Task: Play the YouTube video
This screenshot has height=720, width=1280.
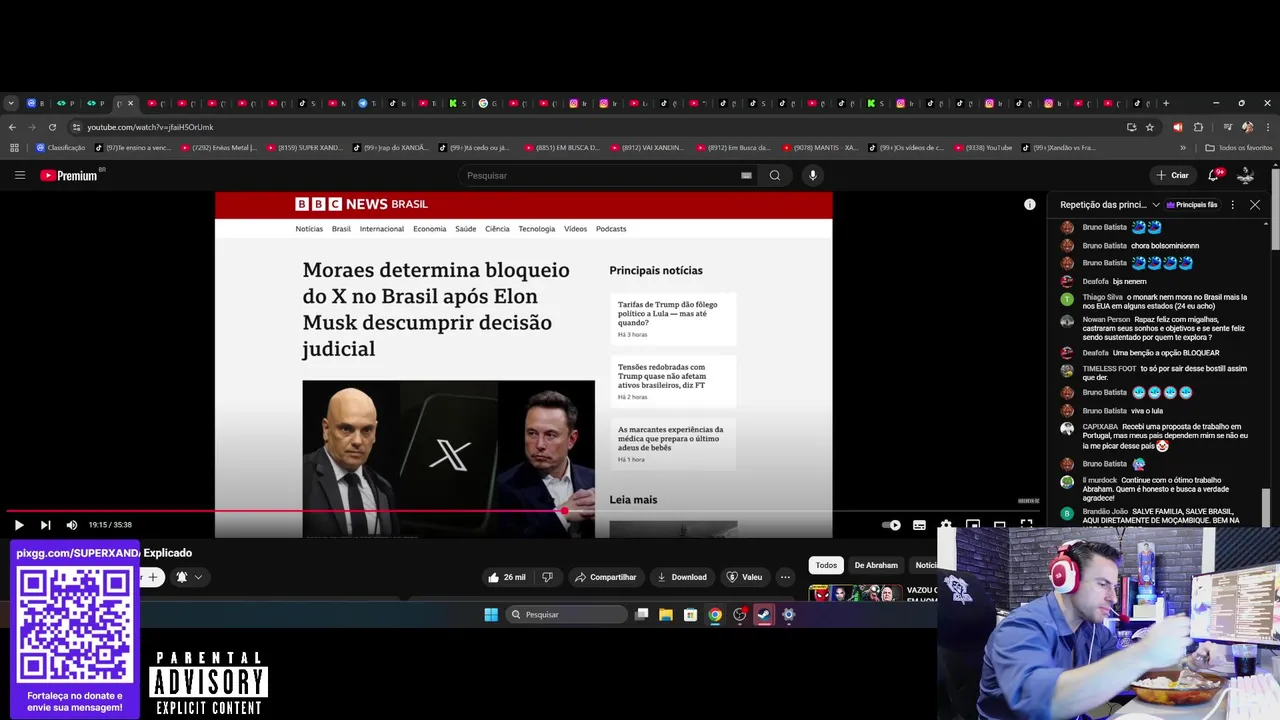Action: pos(18,525)
